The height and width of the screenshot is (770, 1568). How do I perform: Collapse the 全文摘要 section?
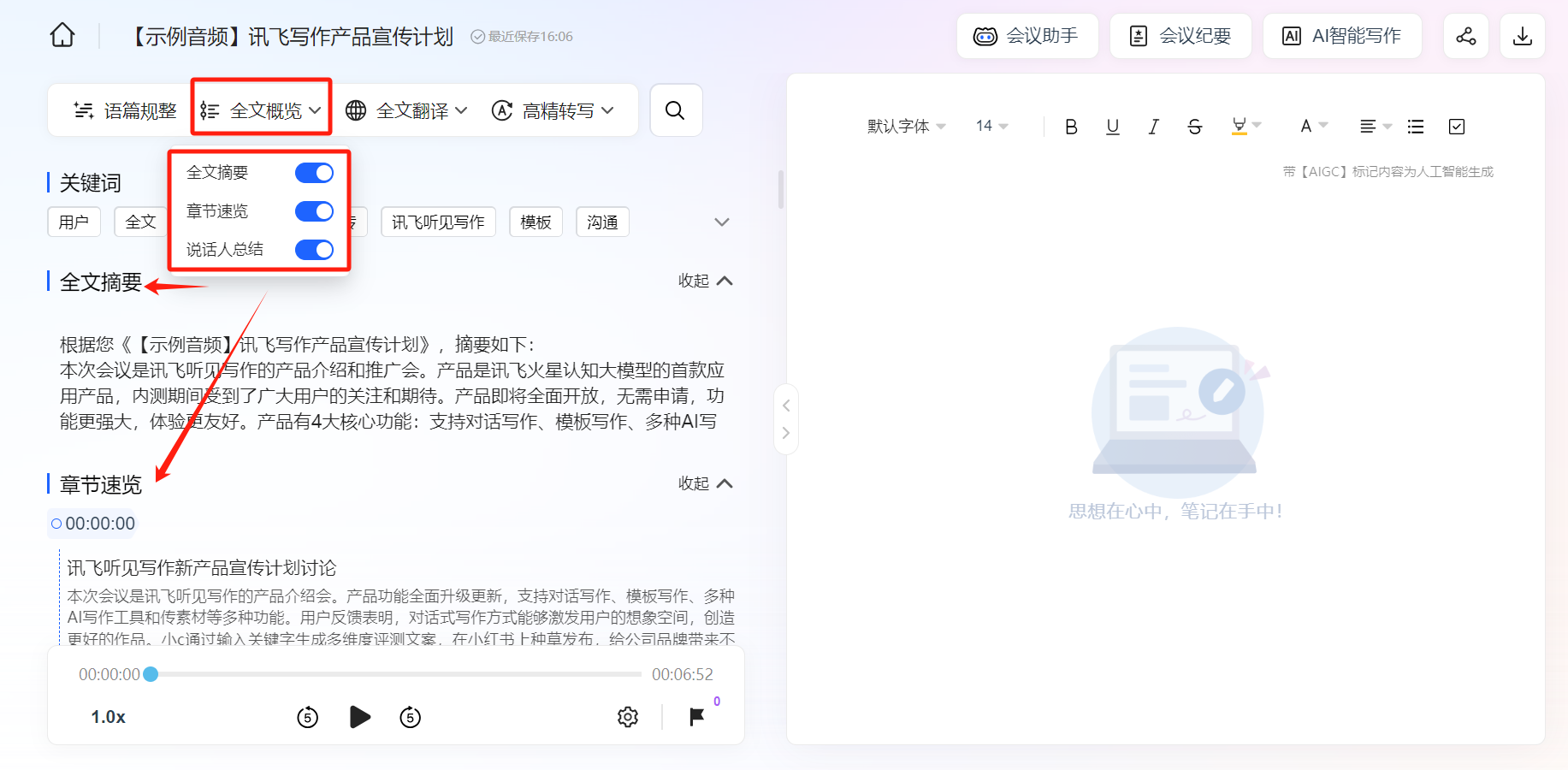click(706, 281)
